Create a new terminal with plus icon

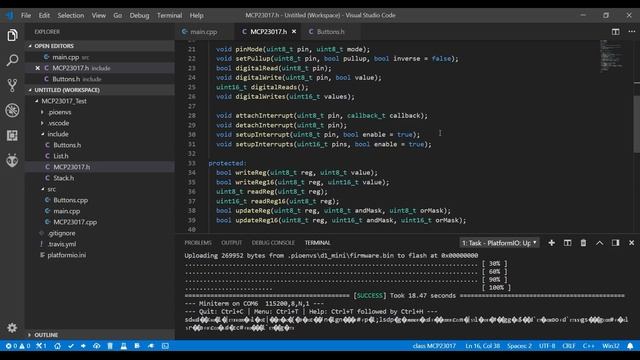[551, 243]
